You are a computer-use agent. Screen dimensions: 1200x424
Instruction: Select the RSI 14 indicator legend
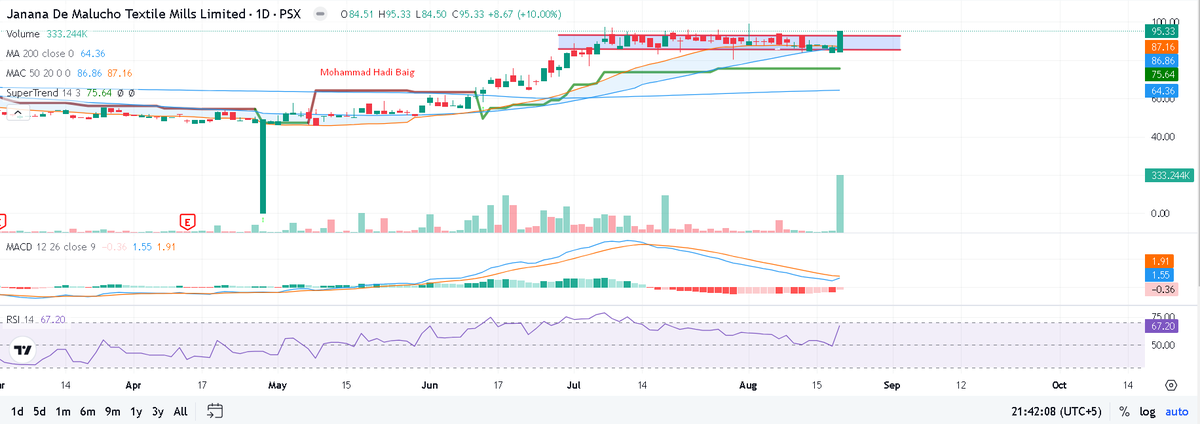36,319
